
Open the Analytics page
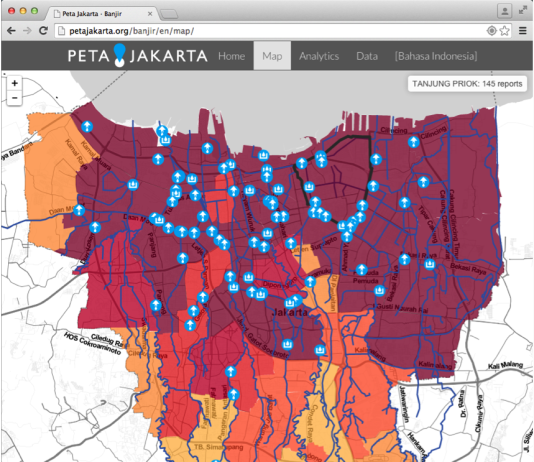(x=319, y=56)
